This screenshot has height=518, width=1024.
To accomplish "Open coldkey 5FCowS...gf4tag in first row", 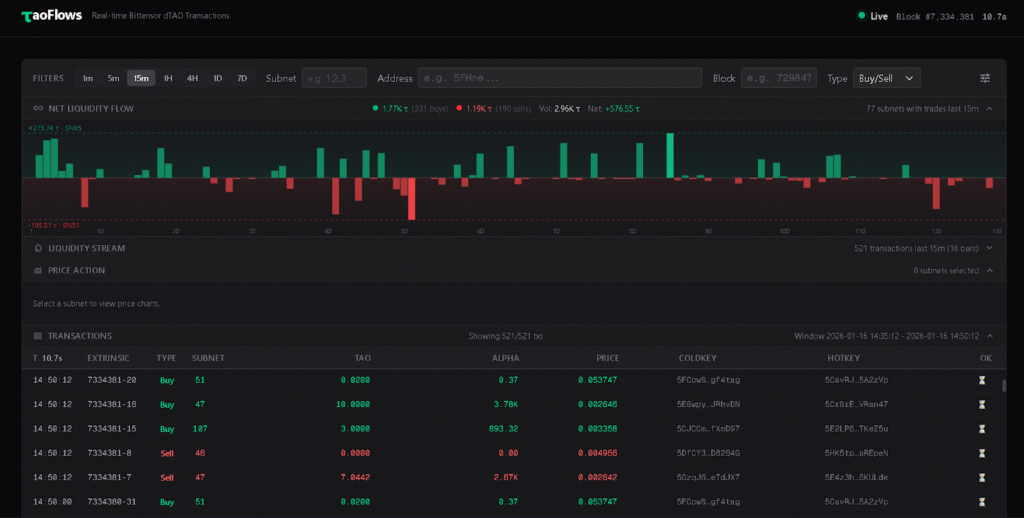I will tap(708, 380).
